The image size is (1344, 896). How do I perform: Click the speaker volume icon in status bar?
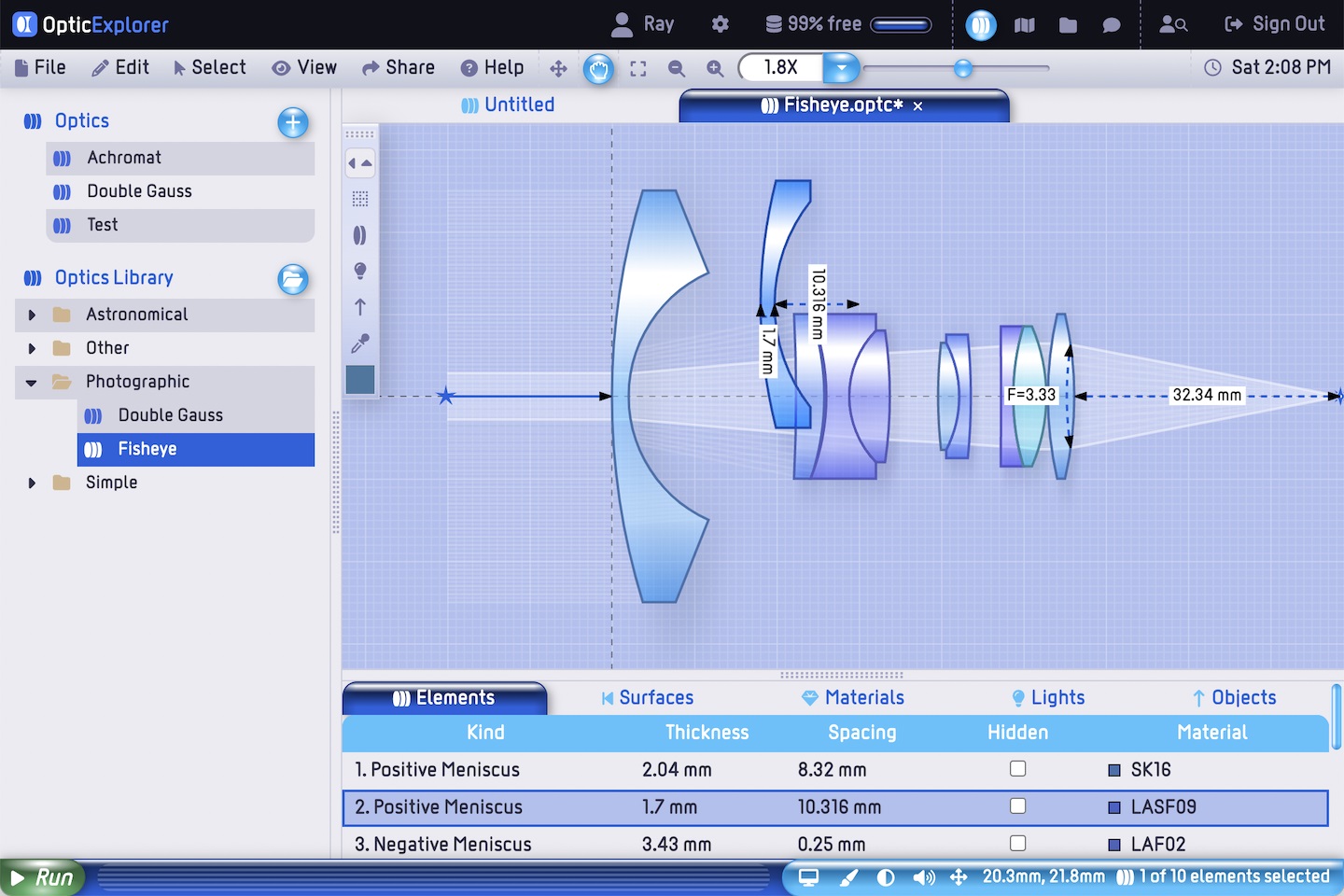pos(924,876)
